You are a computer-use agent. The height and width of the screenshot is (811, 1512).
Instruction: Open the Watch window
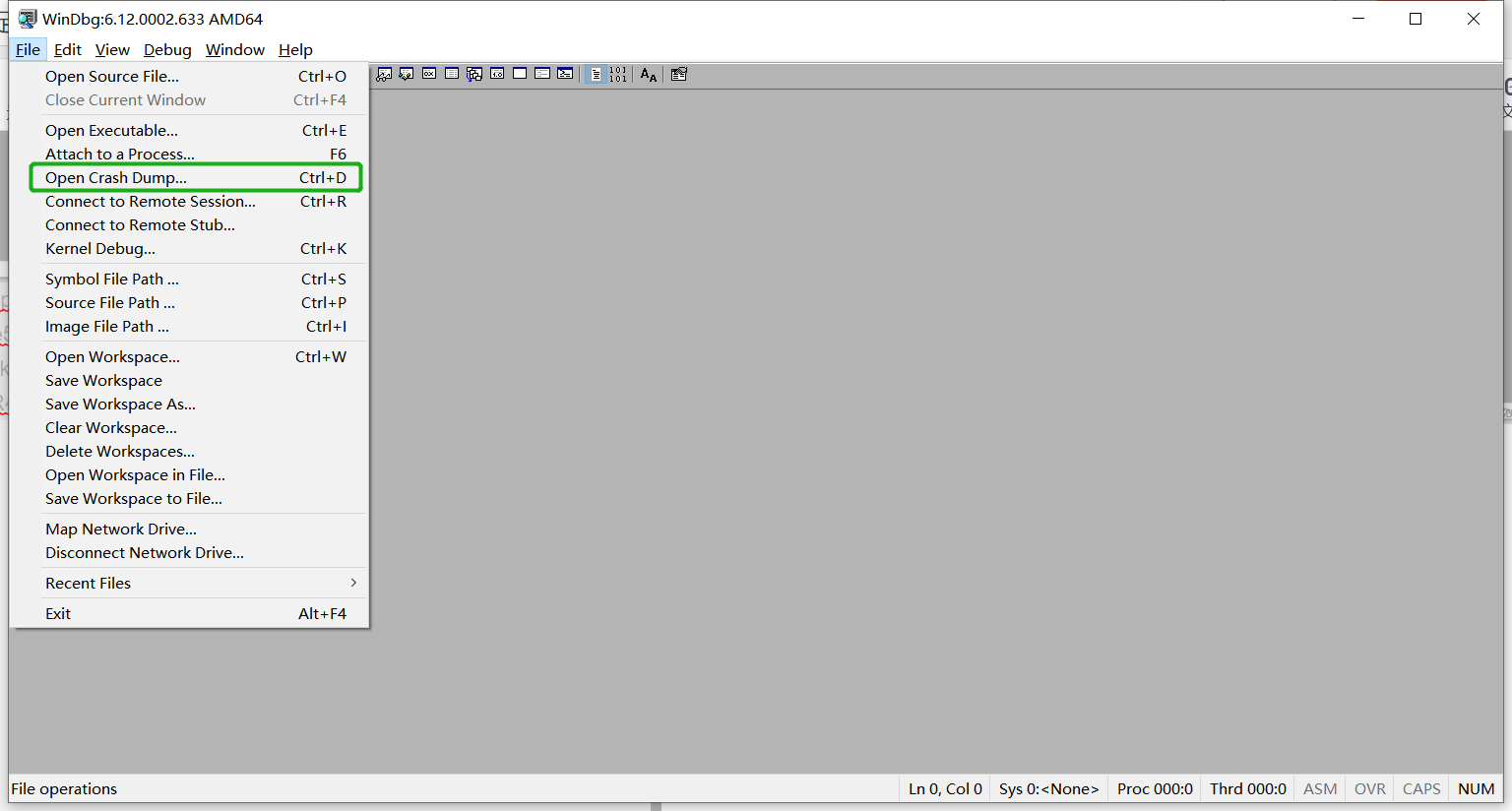coord(383,74)
